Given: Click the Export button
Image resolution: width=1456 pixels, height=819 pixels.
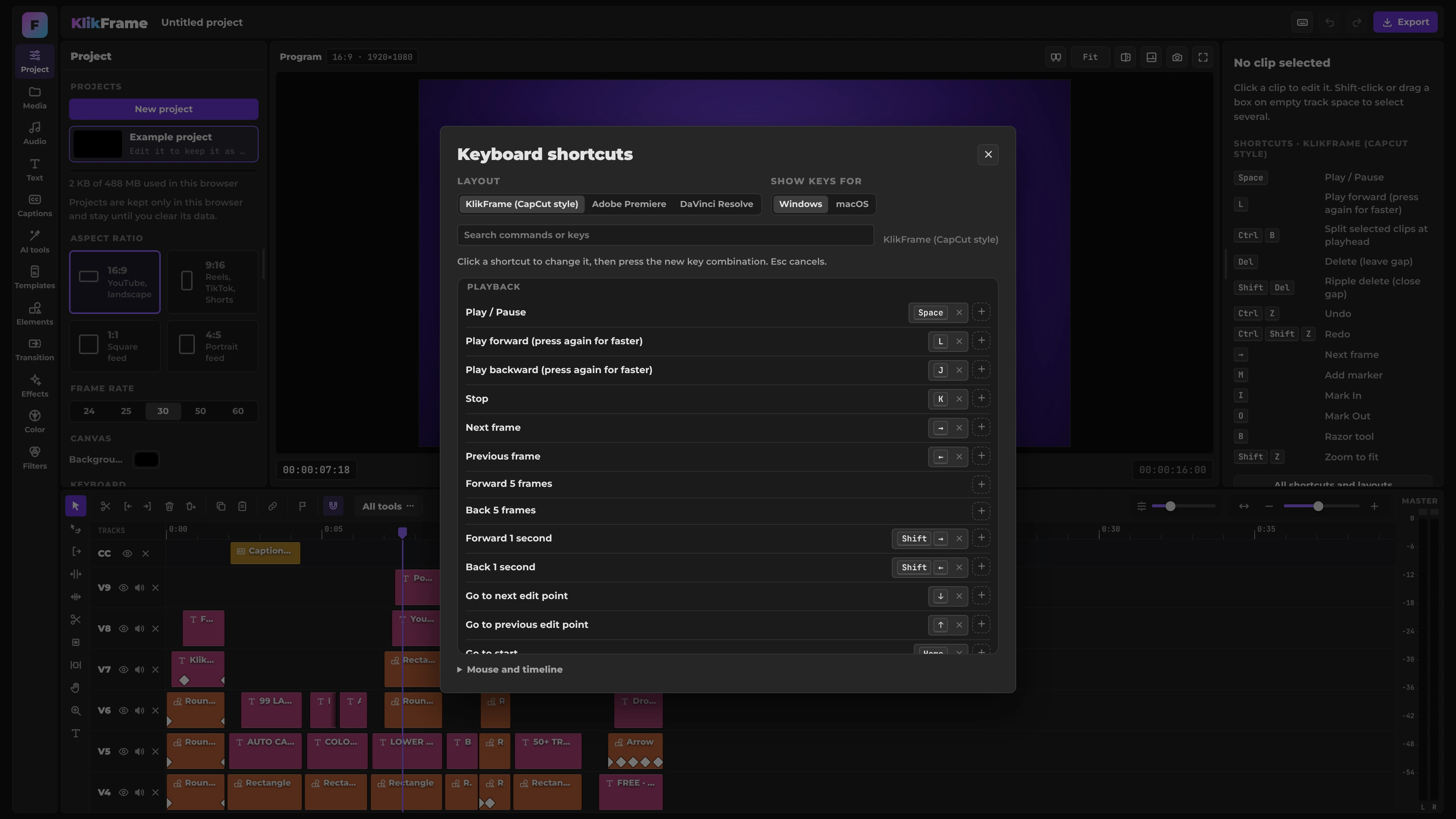Looking at the screenshot, I should 1405,22.
